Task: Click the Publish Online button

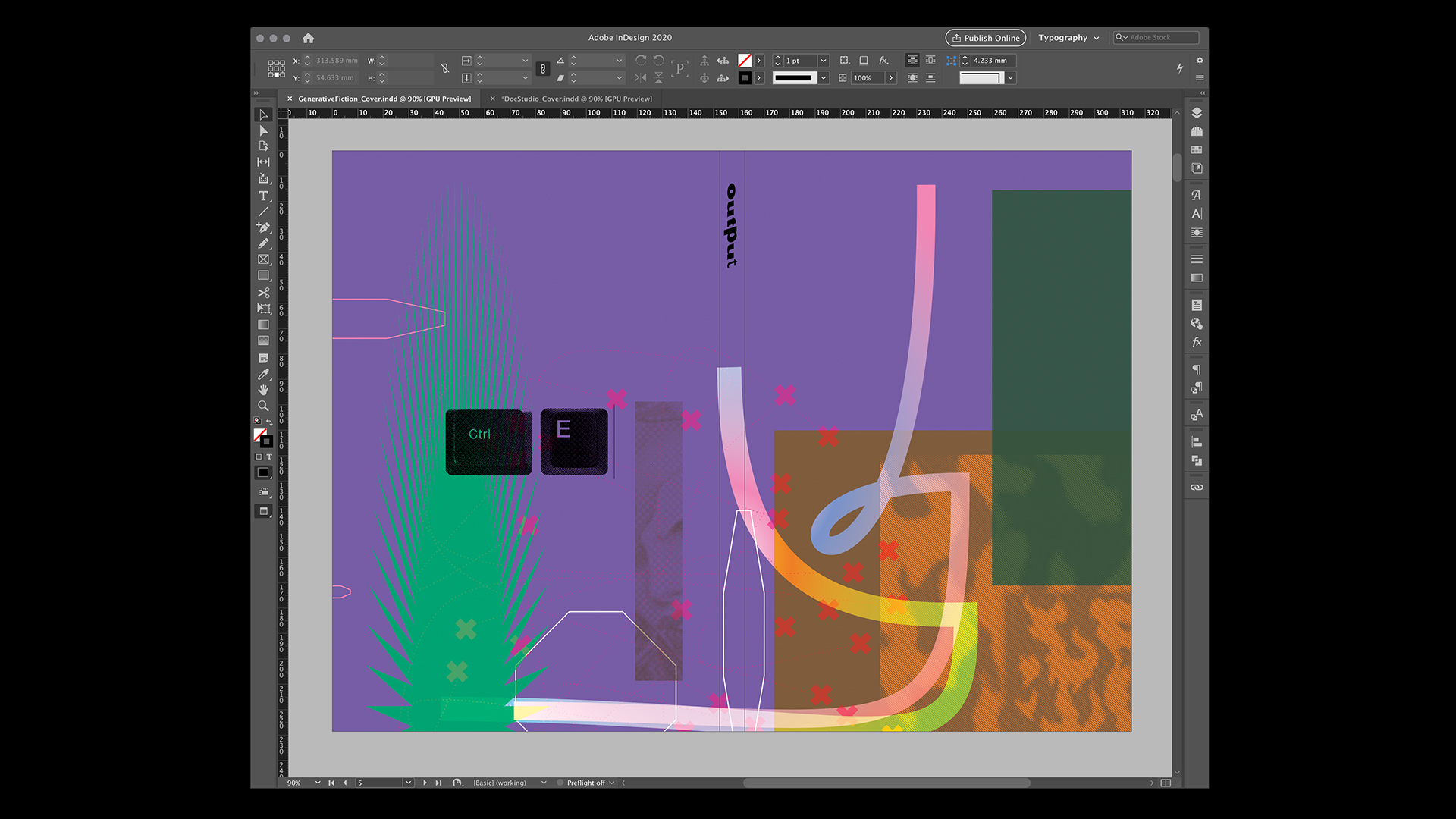Action: 985,38
